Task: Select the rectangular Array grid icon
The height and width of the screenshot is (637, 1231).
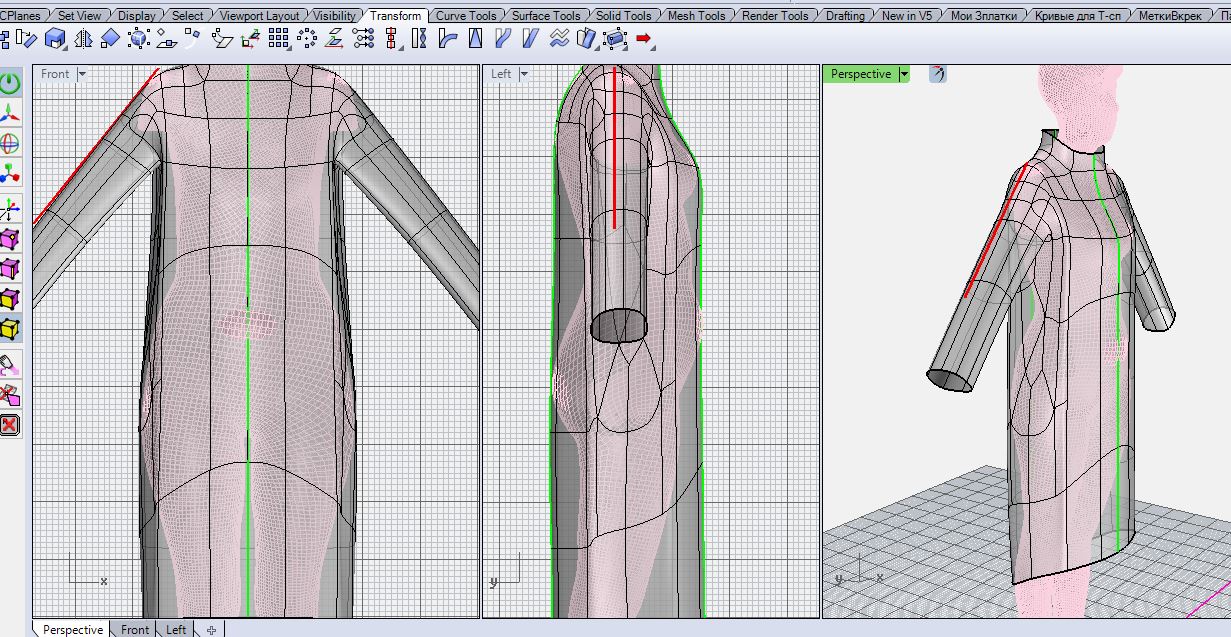Action: 279,39
